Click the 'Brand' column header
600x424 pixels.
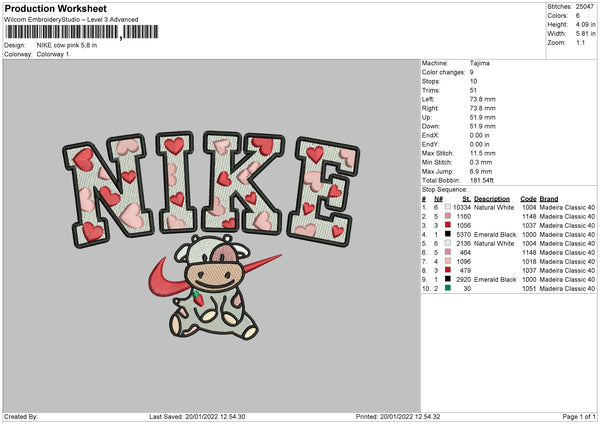pos(549,199)
